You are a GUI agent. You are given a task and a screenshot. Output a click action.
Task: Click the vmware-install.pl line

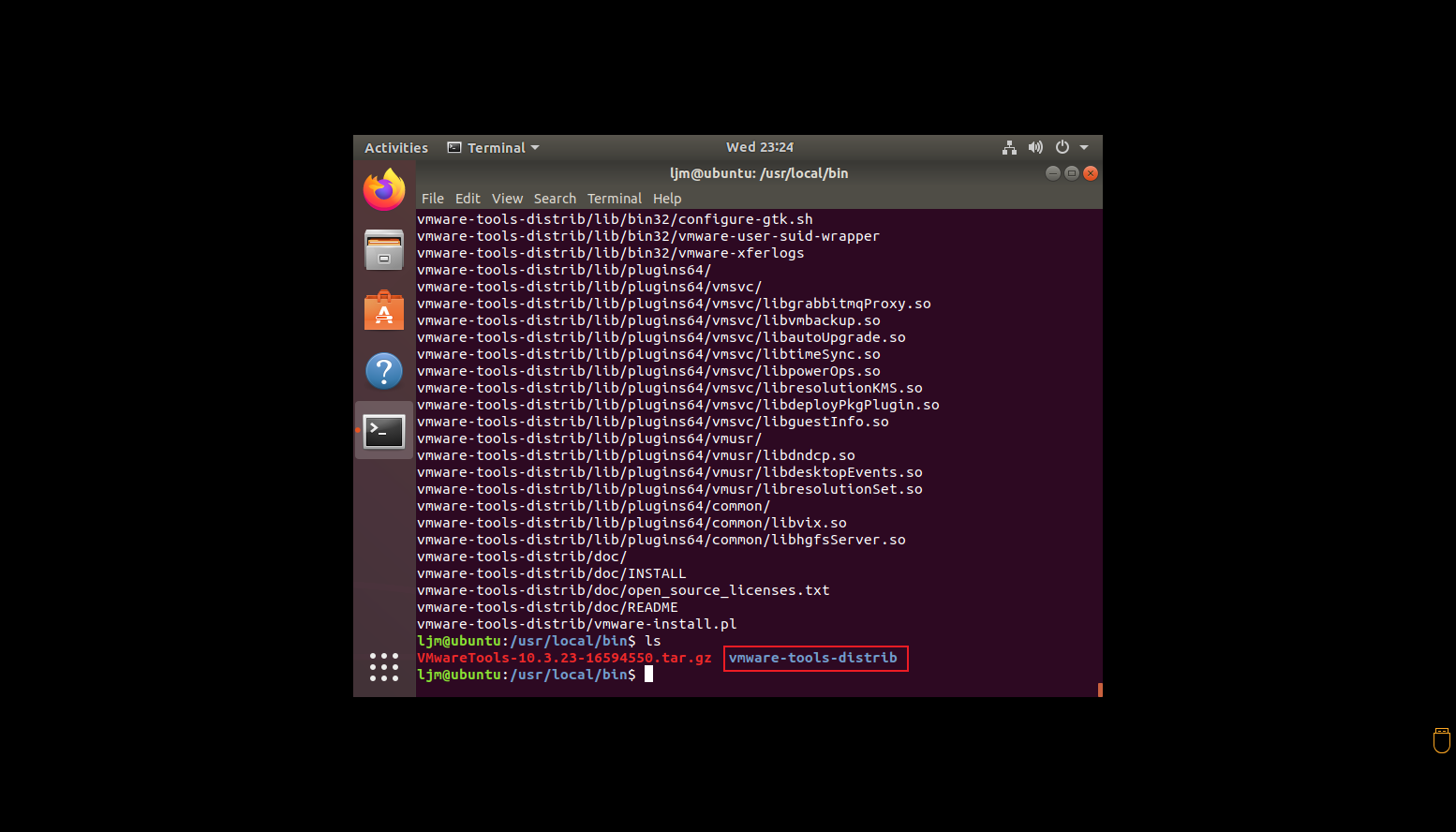pos(576,624)
